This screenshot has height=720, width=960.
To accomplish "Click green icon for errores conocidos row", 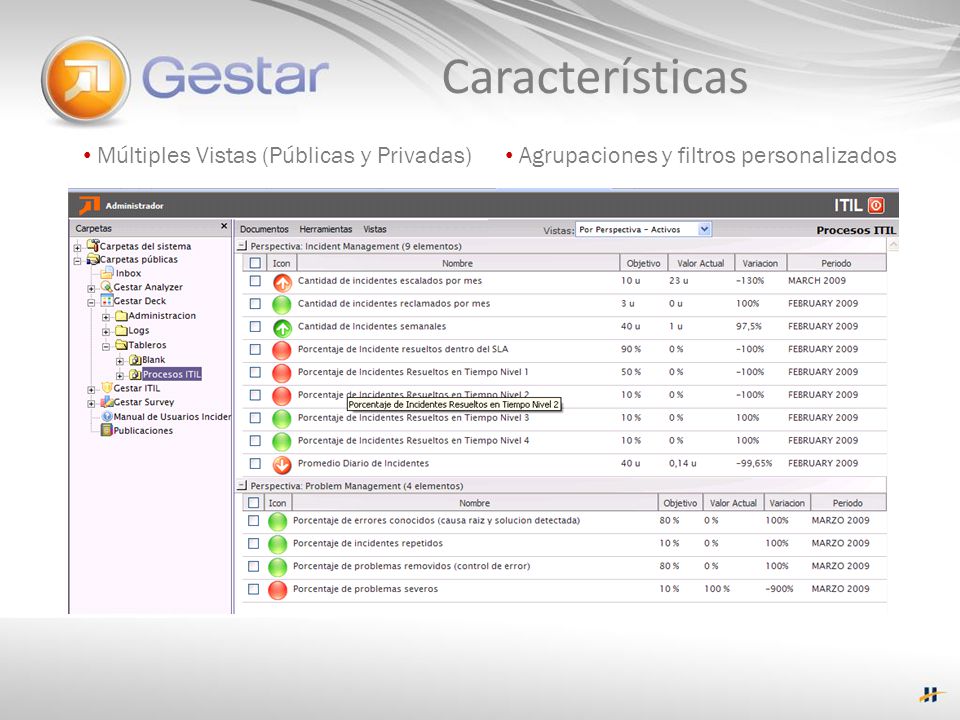I will click(x=277, y=522).
